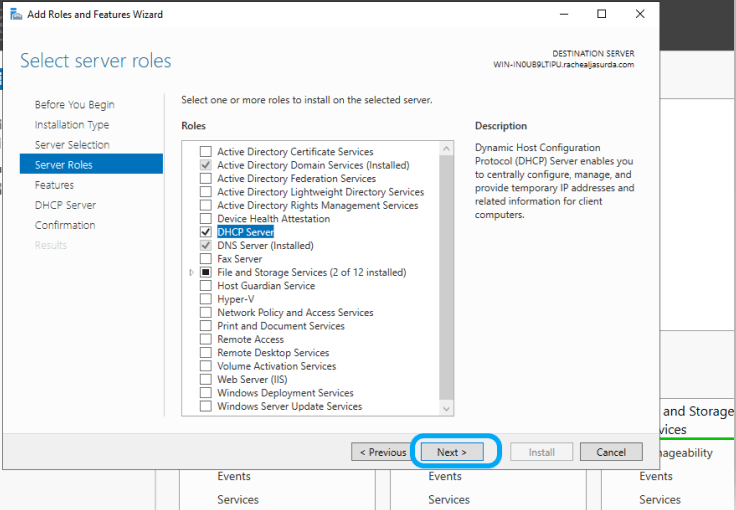Check Remote Desktop Services role

pos(206,352)
